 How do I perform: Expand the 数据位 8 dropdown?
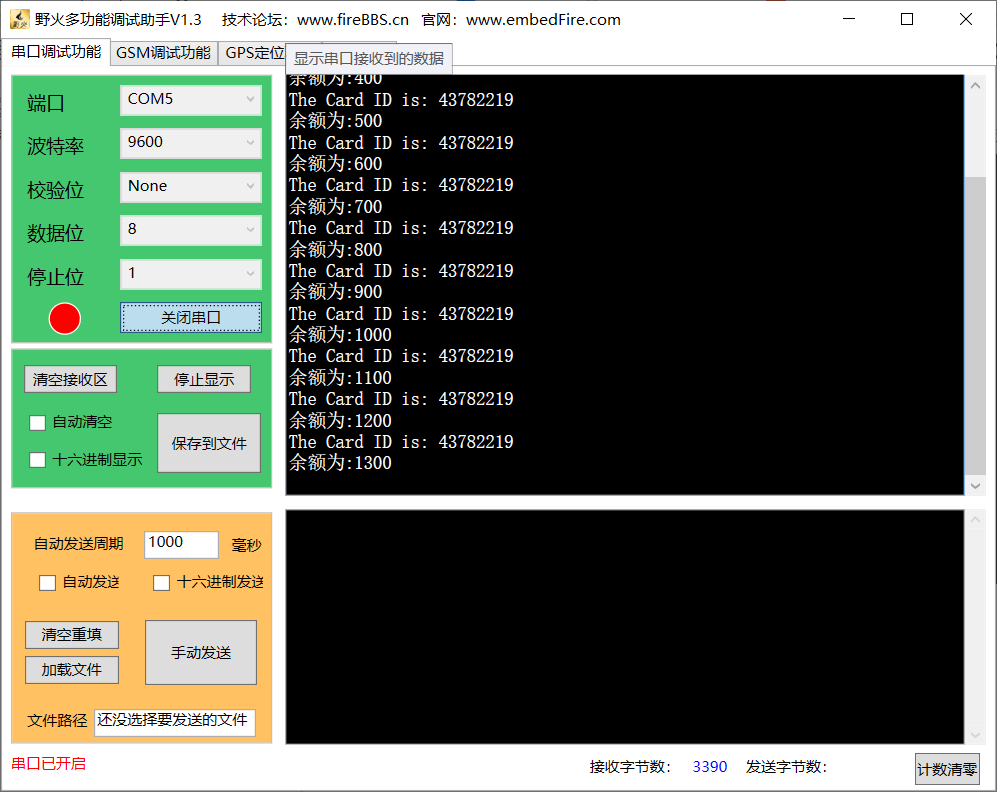pyautogui.click(x=191, y=230)
